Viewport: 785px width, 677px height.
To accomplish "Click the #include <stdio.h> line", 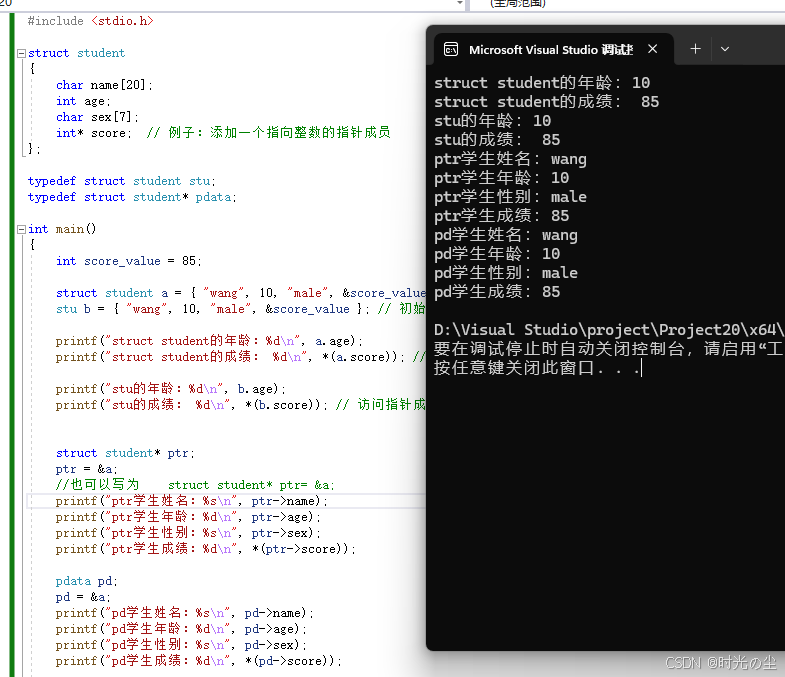I will coord(91,21).
